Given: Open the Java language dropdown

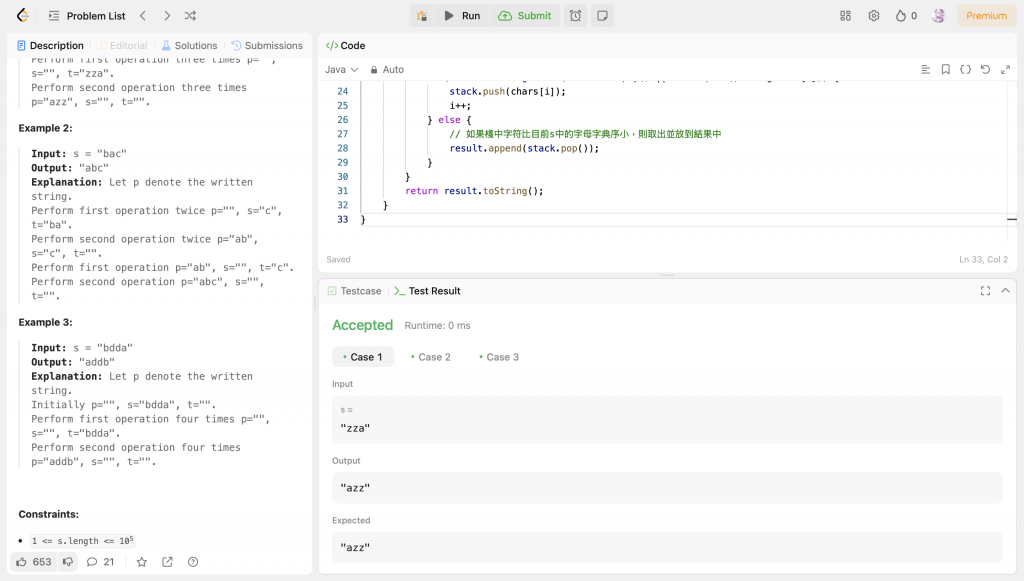Looking at the screenshot, I should [342, 69].
